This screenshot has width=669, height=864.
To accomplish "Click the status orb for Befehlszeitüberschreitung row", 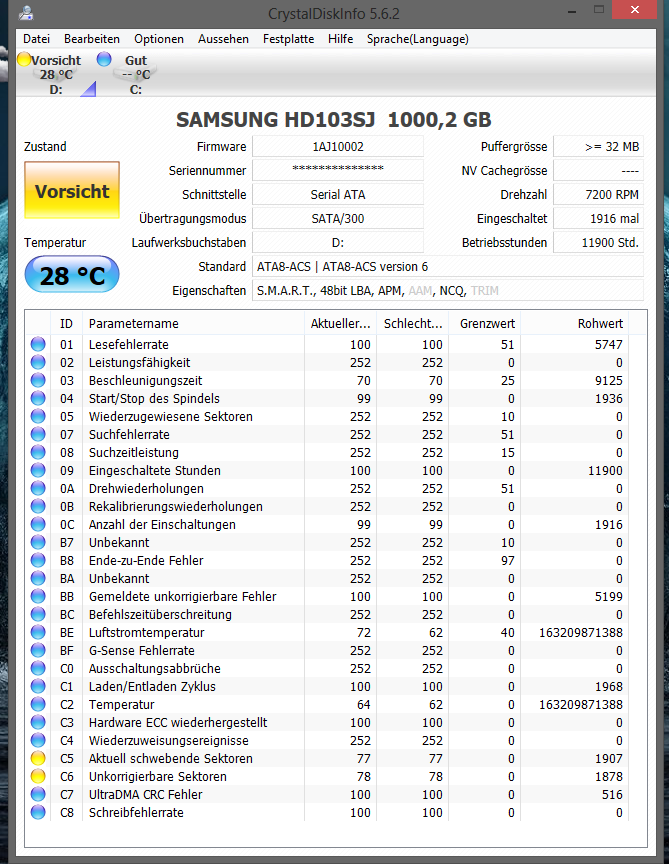I will pyautogui.click(x=38, y=614).
